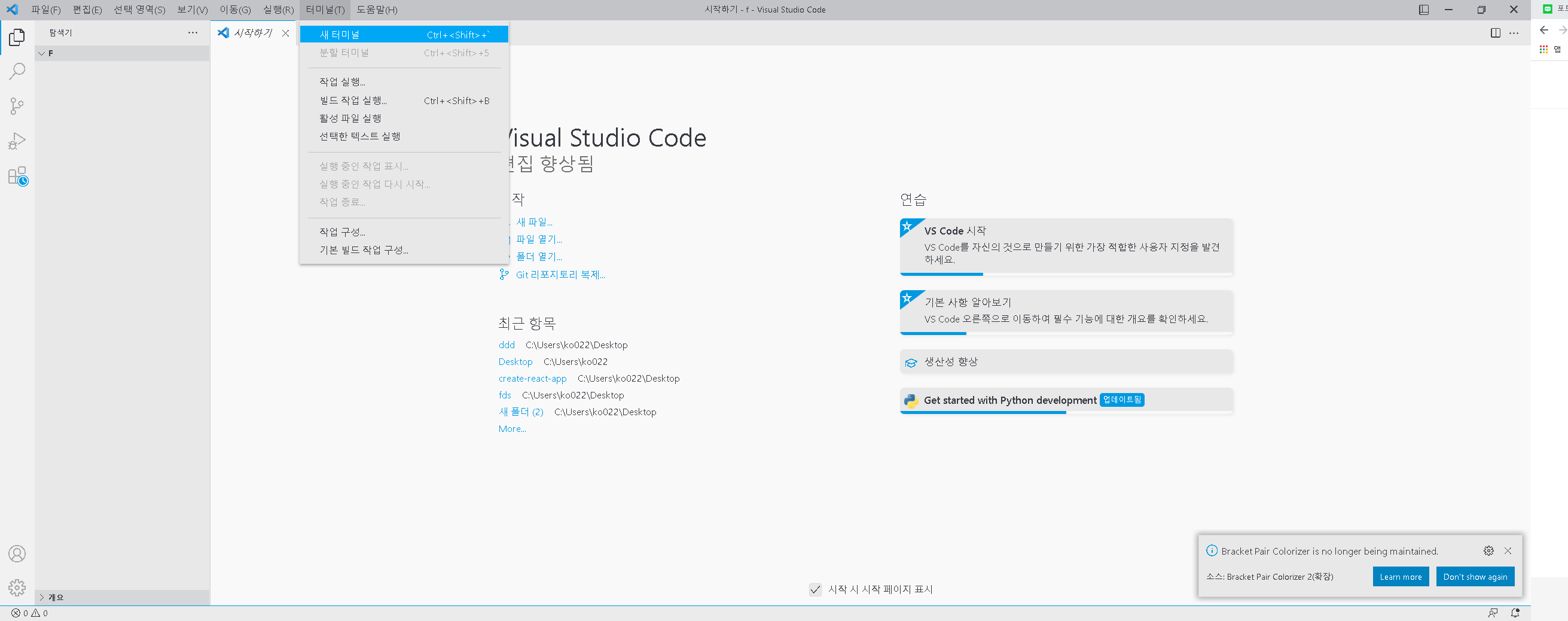Screen dimensions: 1568x621
Task: Click the 파일 열기... link
Action: point(539,239)
